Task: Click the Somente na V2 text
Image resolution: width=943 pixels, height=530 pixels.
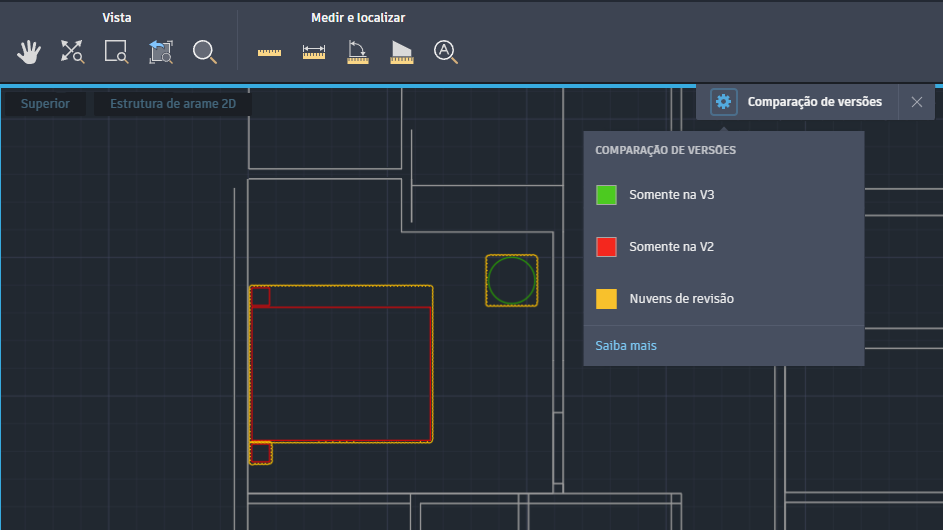Action: tap(672, 247)
